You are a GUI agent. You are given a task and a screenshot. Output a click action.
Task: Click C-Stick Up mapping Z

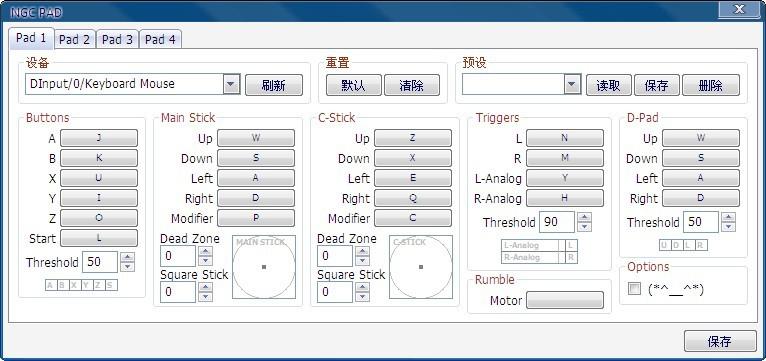click(413, 138)
